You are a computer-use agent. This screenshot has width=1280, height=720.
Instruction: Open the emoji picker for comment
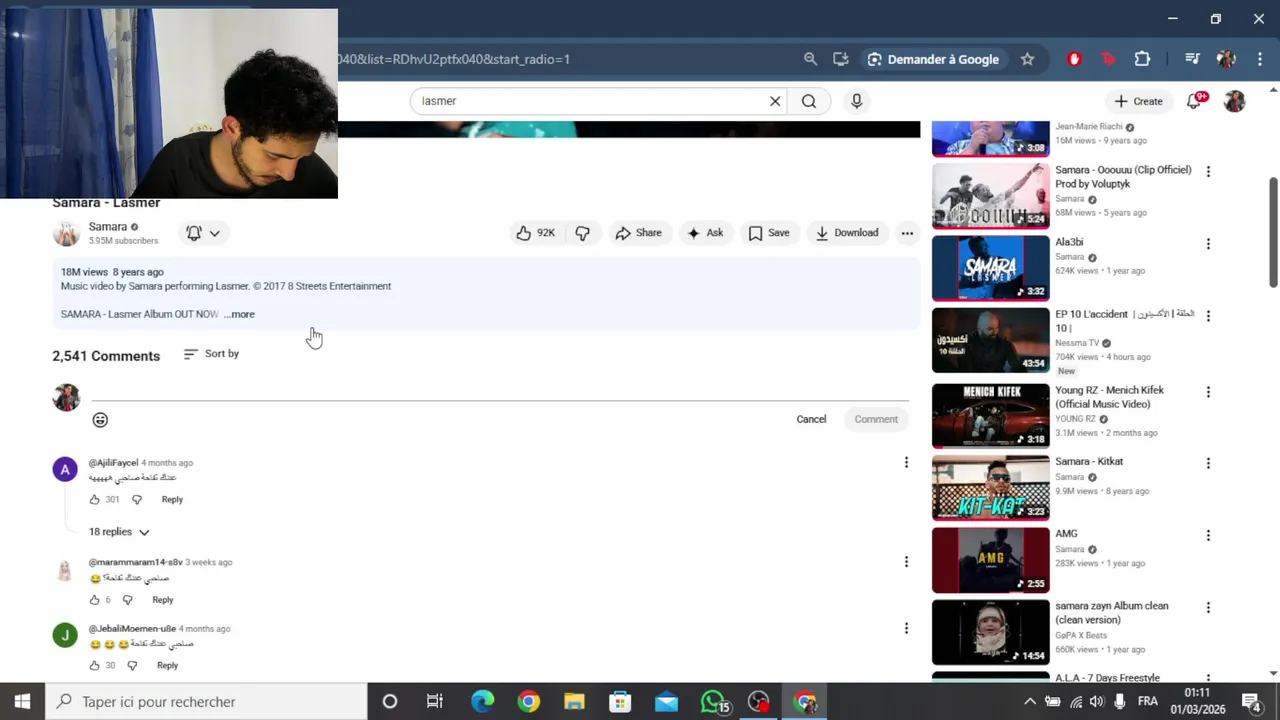[100, 420]
